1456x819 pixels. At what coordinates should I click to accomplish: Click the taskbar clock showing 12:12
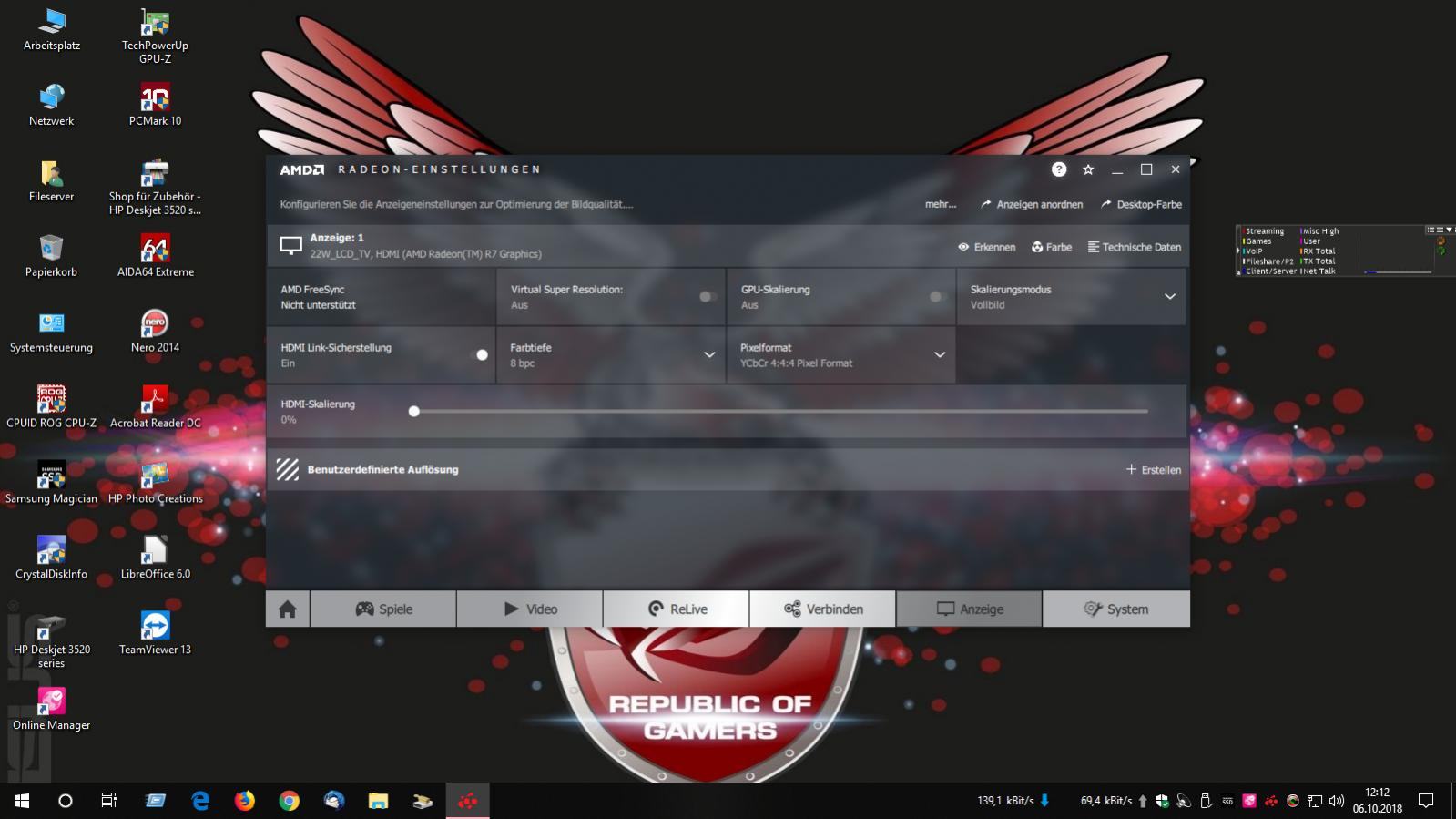pyautogui.click(x=1377, y=801)
